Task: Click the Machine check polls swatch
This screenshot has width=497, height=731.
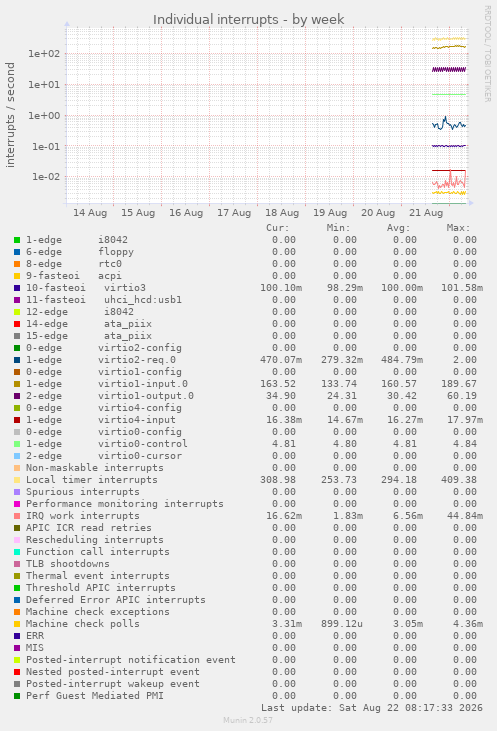Action: pyautogui.click(x=17, y=624)
